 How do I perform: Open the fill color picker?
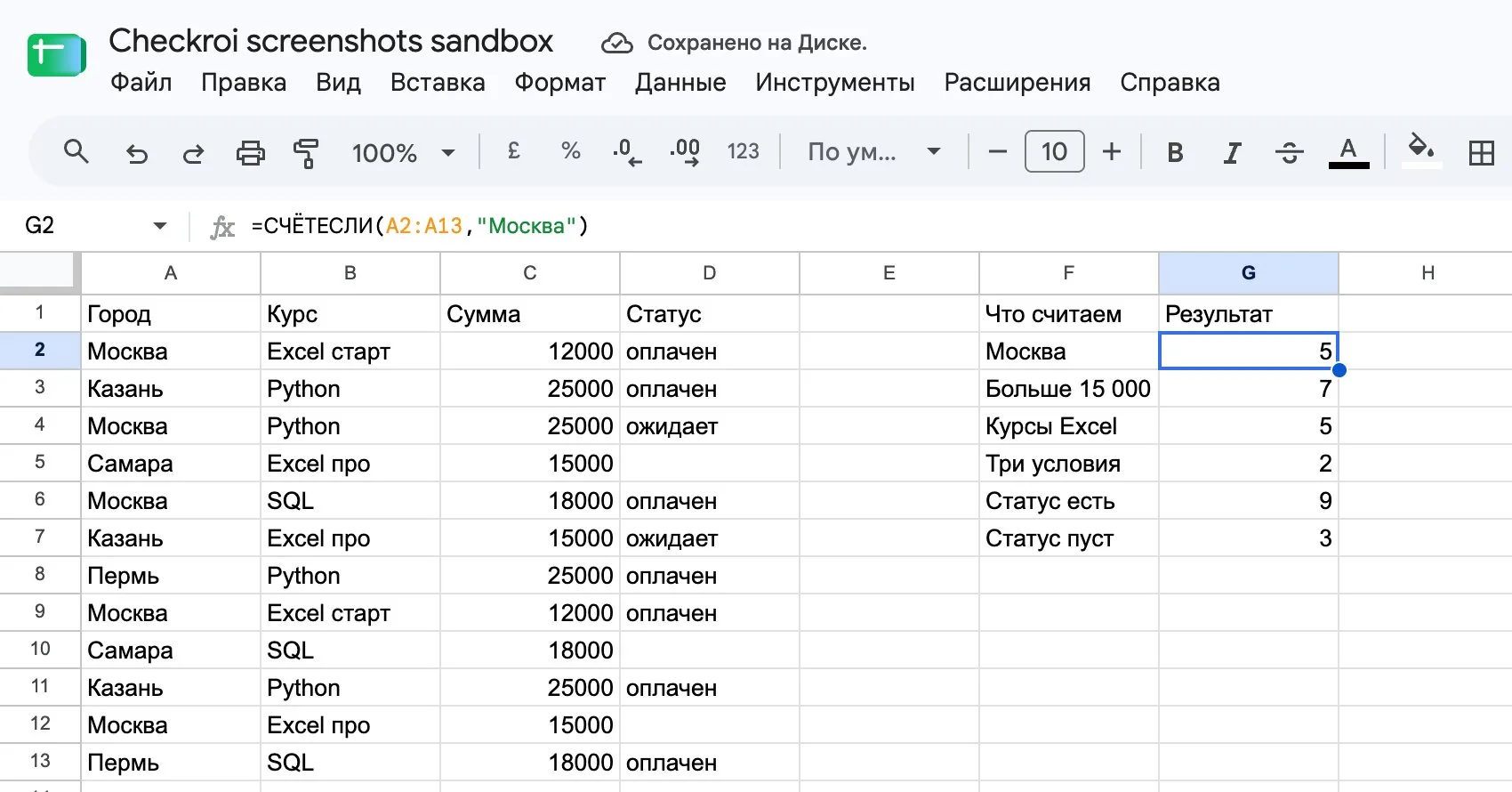coord(1421,150)
